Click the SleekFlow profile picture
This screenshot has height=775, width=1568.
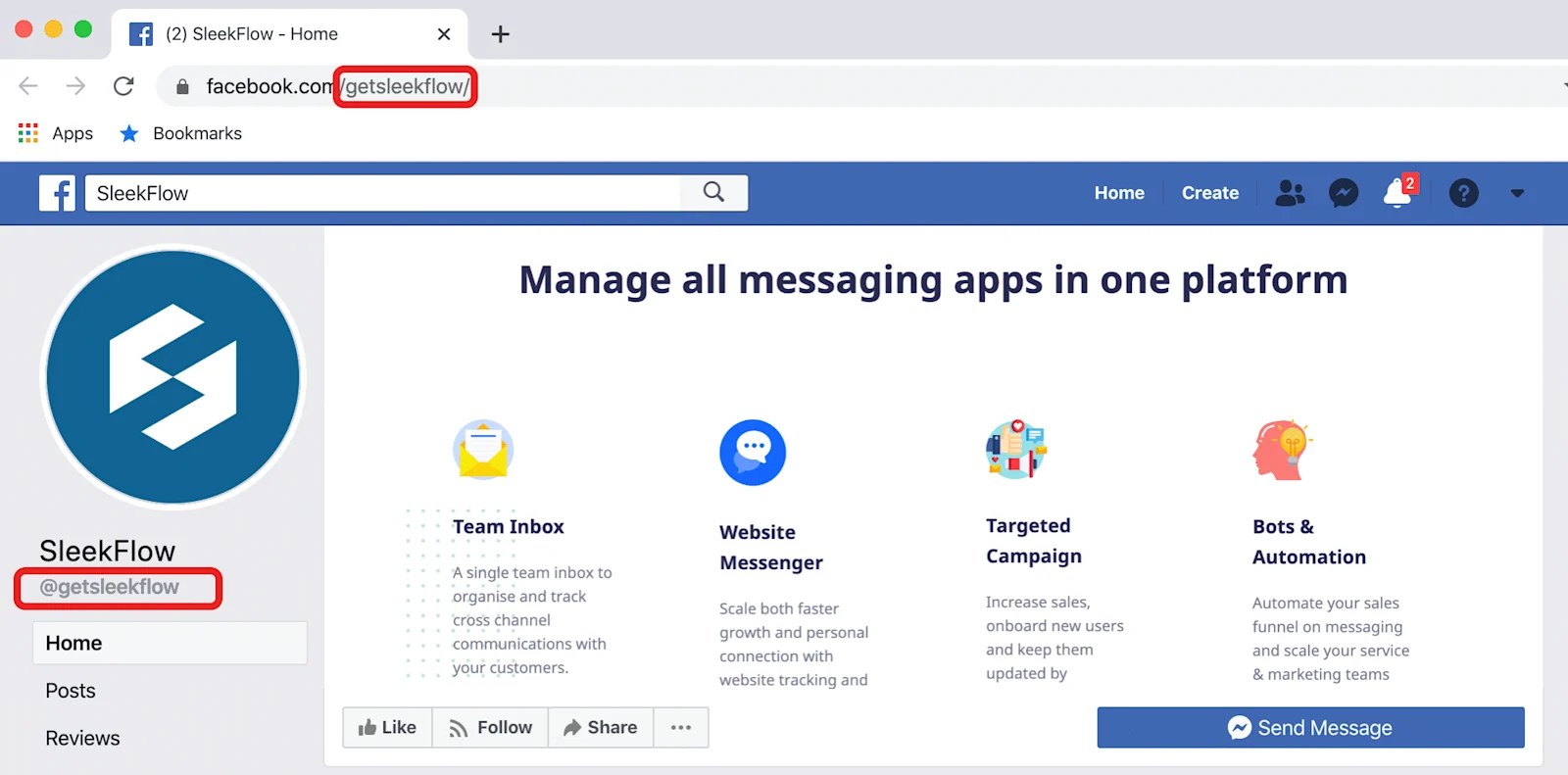point(173,377)
